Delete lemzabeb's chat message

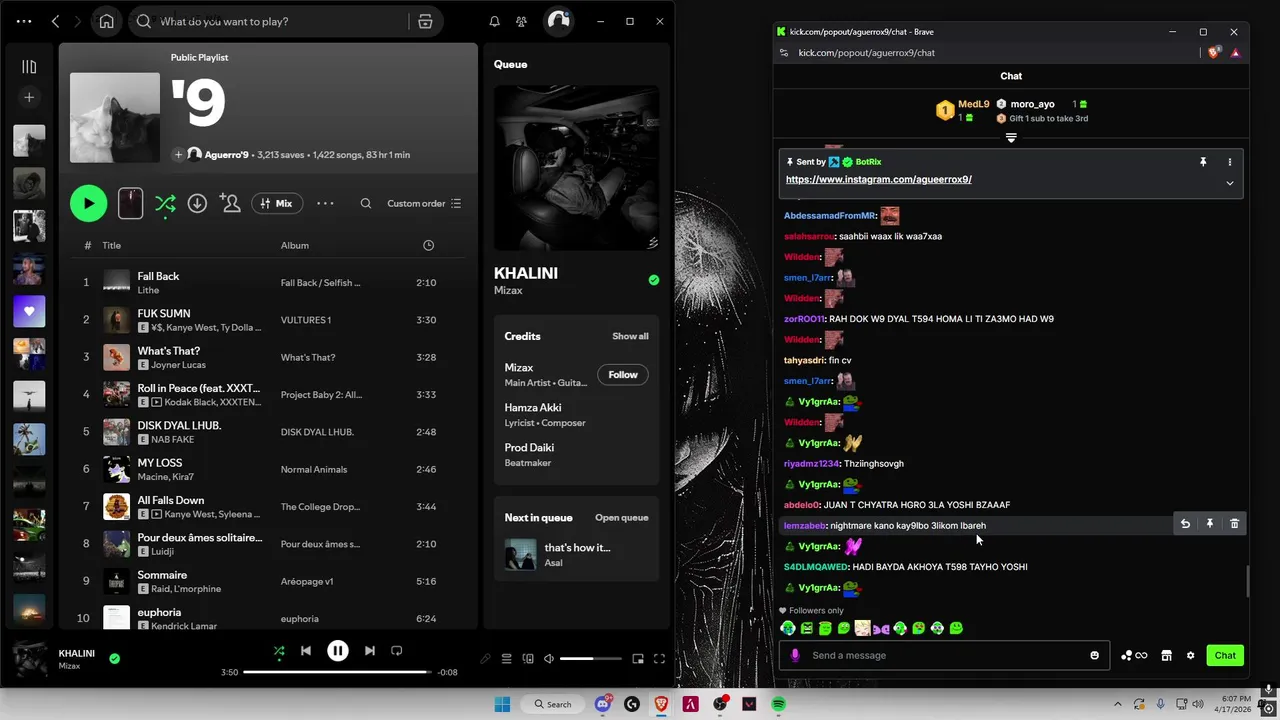pos(1234,523)
